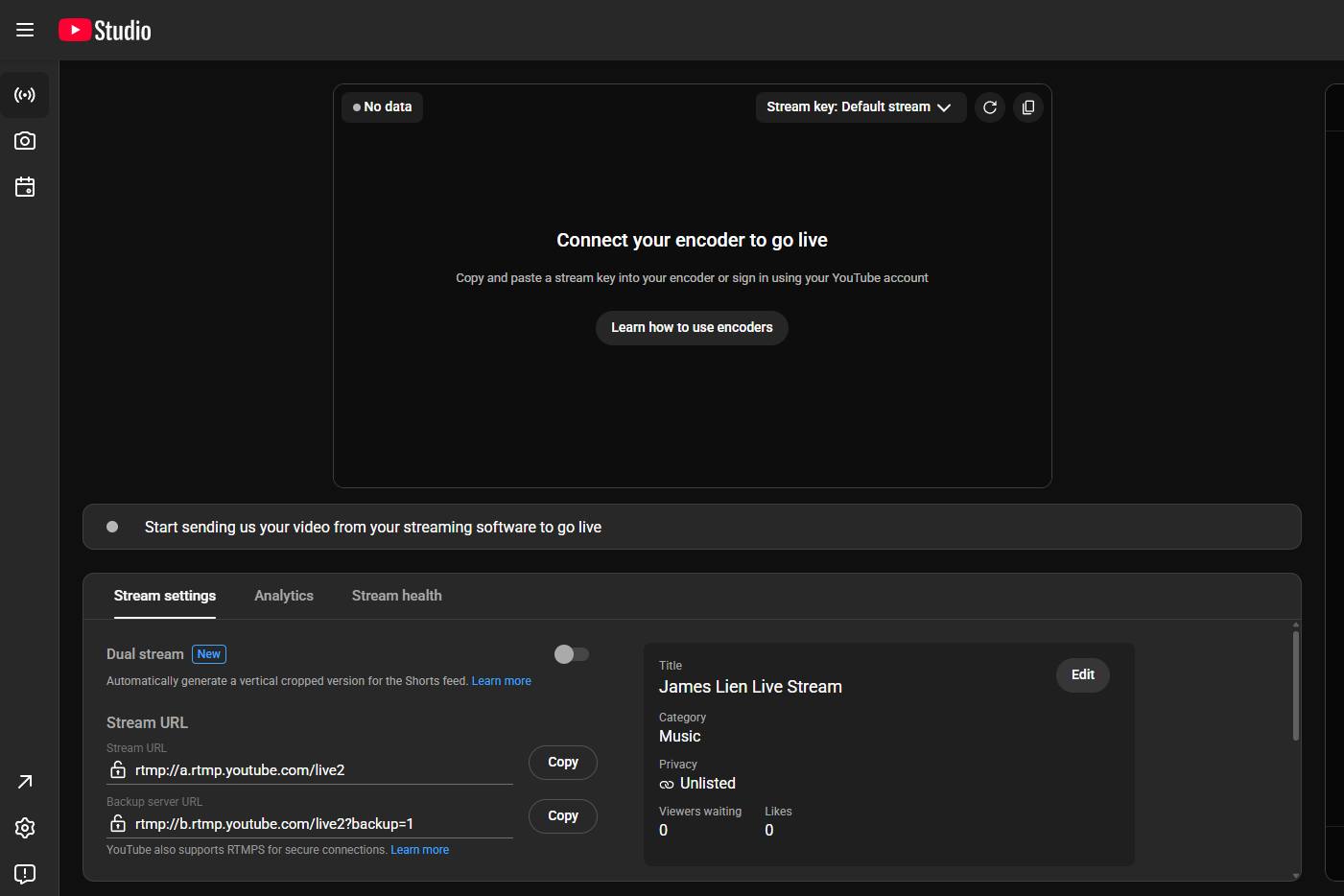Switch to the Stream settings tab
This screenshot has width=1344, height=896.
[x=165, y=596]
